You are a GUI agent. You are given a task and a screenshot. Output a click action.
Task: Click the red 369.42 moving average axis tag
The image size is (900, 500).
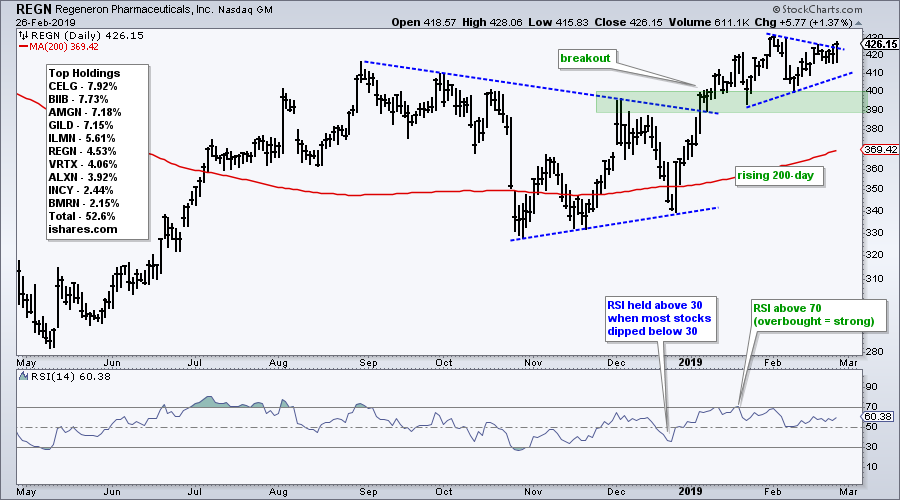coord(881,149)
